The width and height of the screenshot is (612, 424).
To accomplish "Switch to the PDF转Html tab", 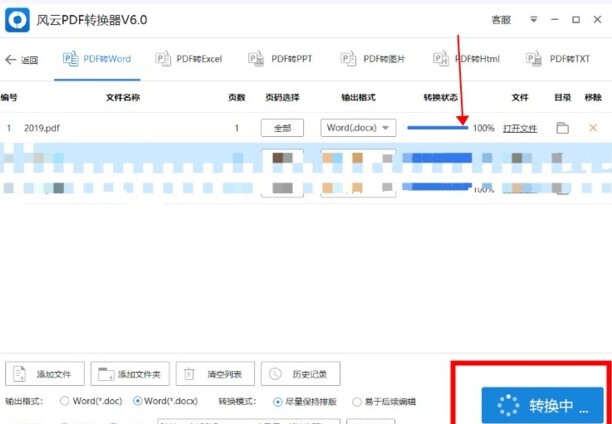I will point(466,59).
